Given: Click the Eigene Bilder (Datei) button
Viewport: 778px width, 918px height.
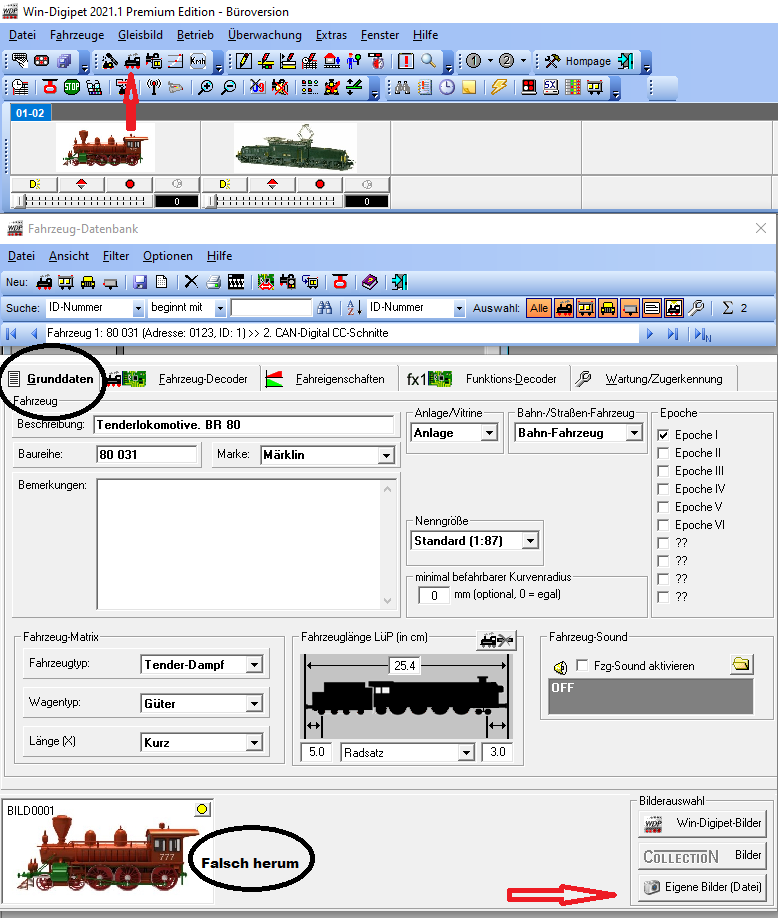Looking at the screenshot, I should point(701,886).
